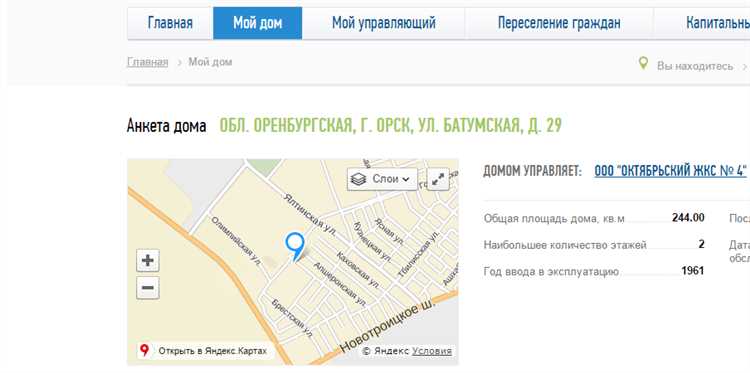Click the Брестская ул. street label
Screen dimensions: 750x373
(x=292, y=318)
